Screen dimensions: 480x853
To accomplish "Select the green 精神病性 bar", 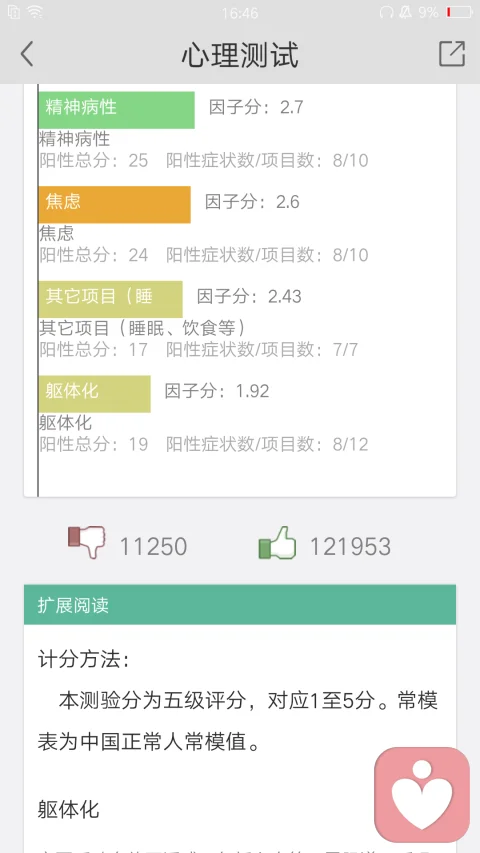I will pyautogui.click(x=116, y=110).
